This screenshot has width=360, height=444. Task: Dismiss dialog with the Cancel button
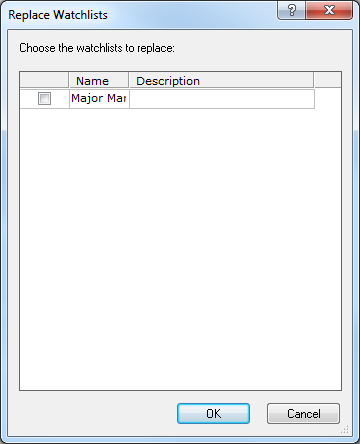coord(303,414)
